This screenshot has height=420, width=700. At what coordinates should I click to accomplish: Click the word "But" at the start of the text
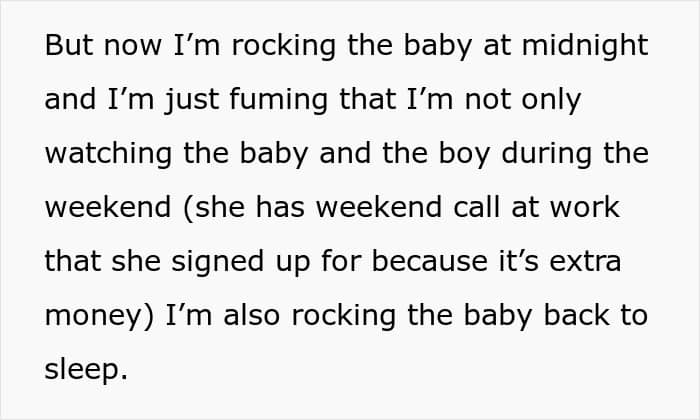(69, 45)
